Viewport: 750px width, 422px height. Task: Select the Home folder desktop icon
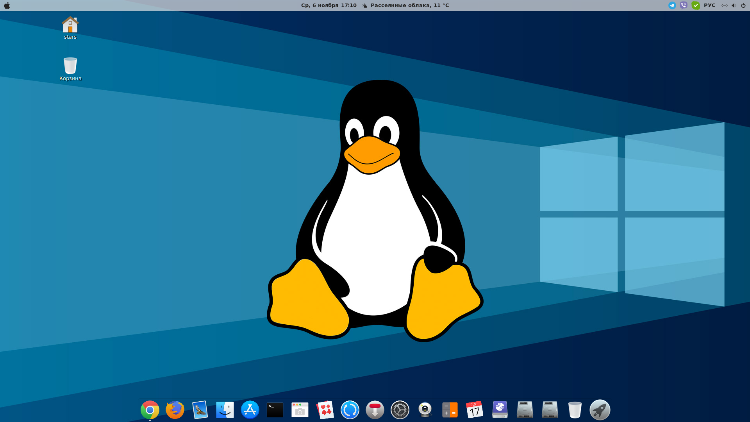point(70,26)
